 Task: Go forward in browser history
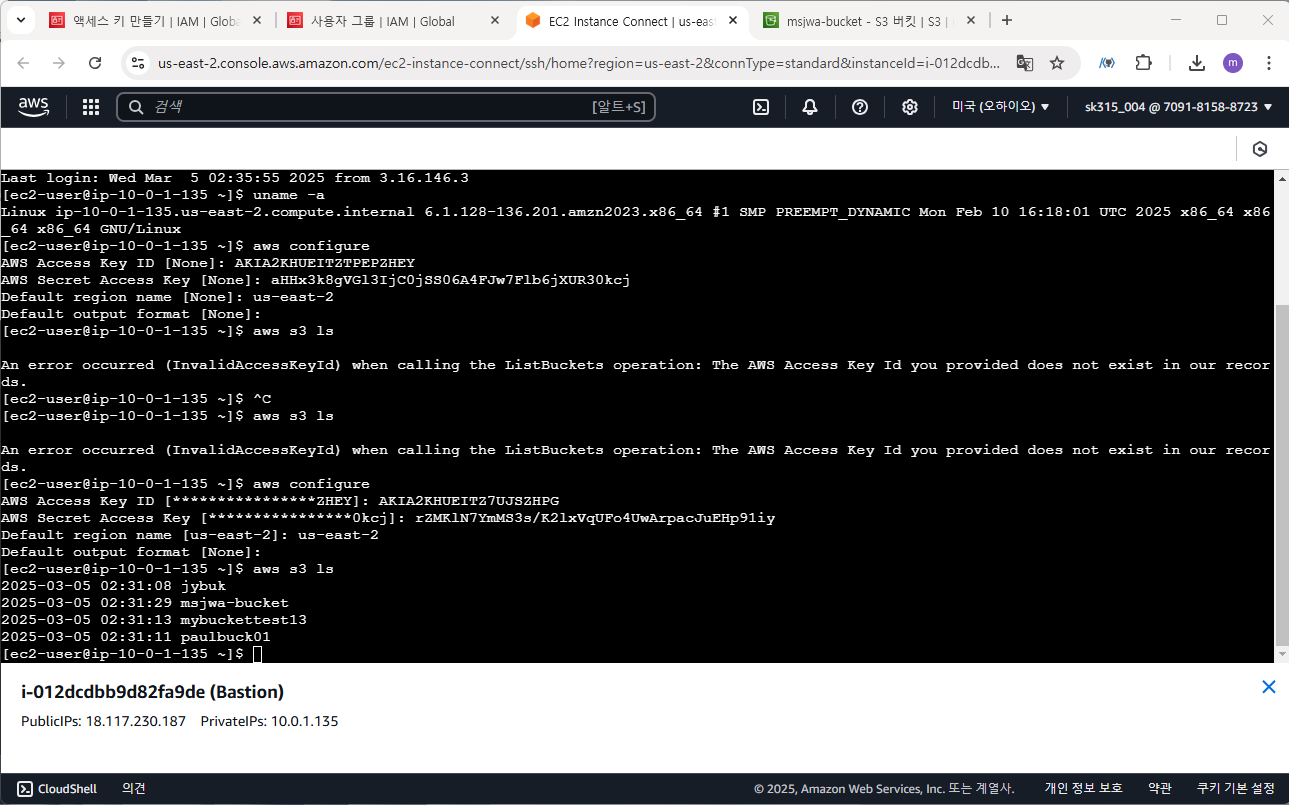tap(59, 63)
